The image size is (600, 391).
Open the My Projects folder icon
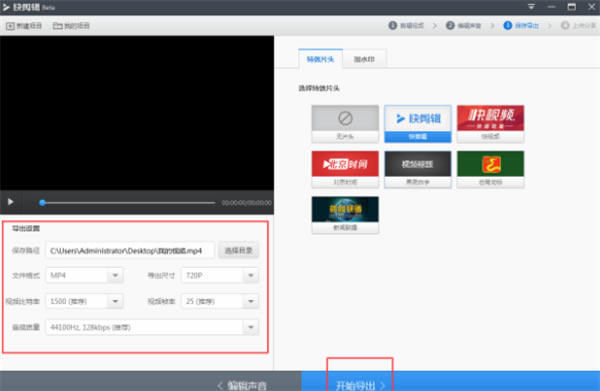tap(57, 26)
